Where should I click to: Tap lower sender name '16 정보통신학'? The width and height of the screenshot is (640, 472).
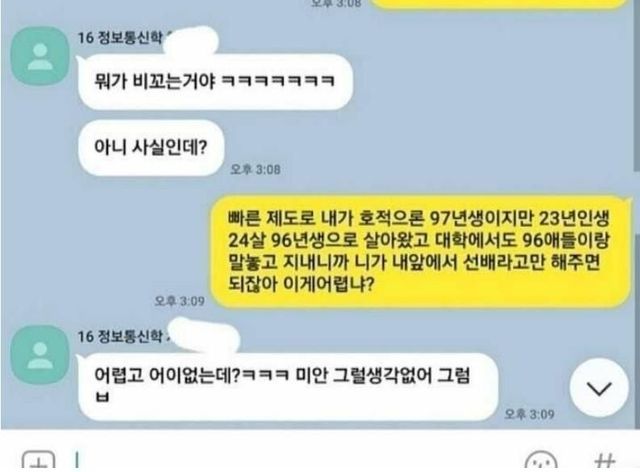[120, 337]
